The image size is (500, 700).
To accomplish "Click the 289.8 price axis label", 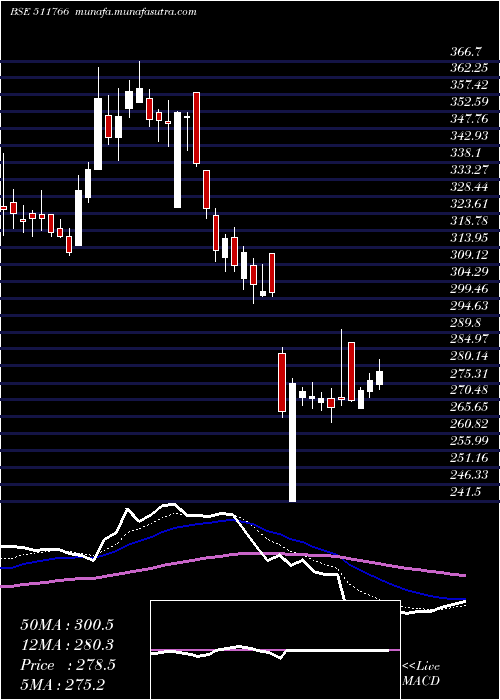I will 465,323.
